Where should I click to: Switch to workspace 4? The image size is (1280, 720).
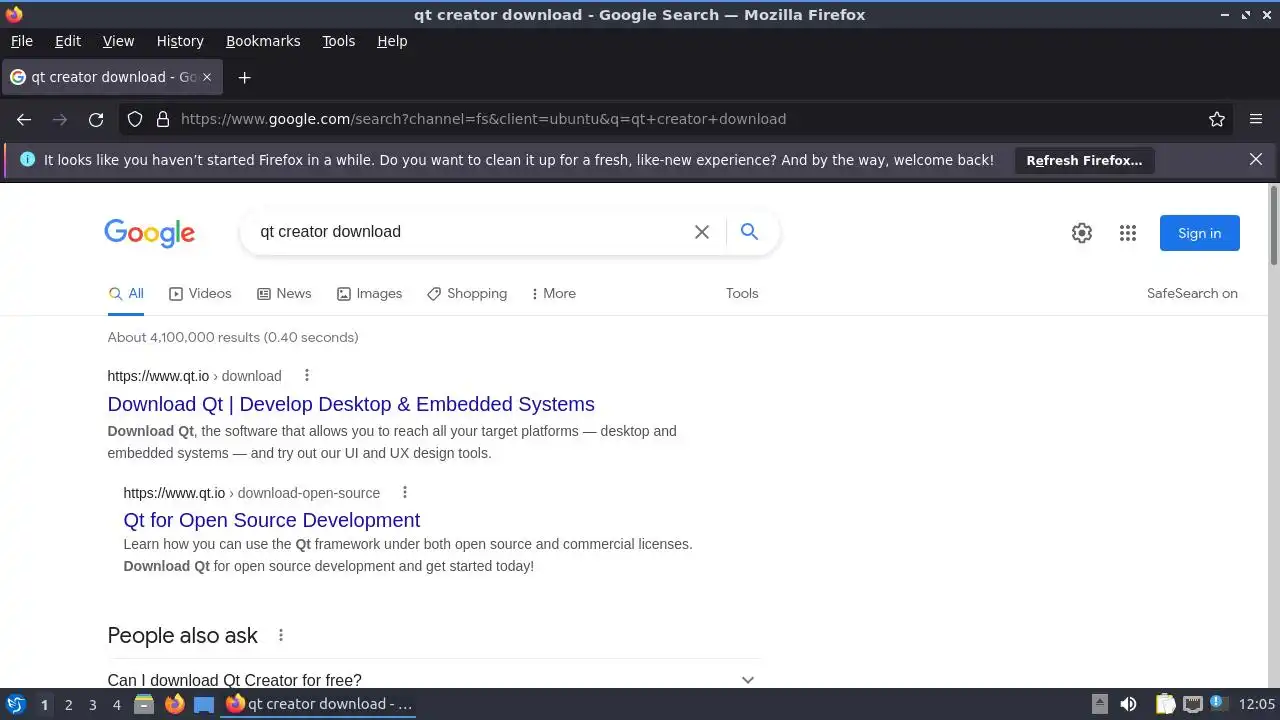click(x=116, y=704)
